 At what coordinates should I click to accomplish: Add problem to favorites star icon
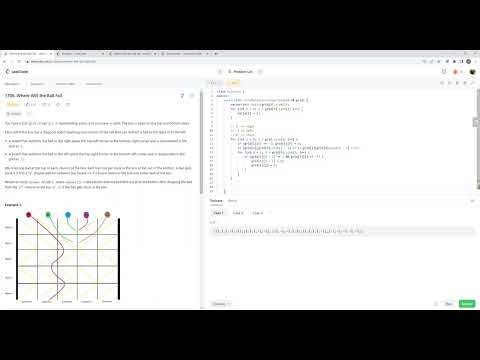(58, 105)
